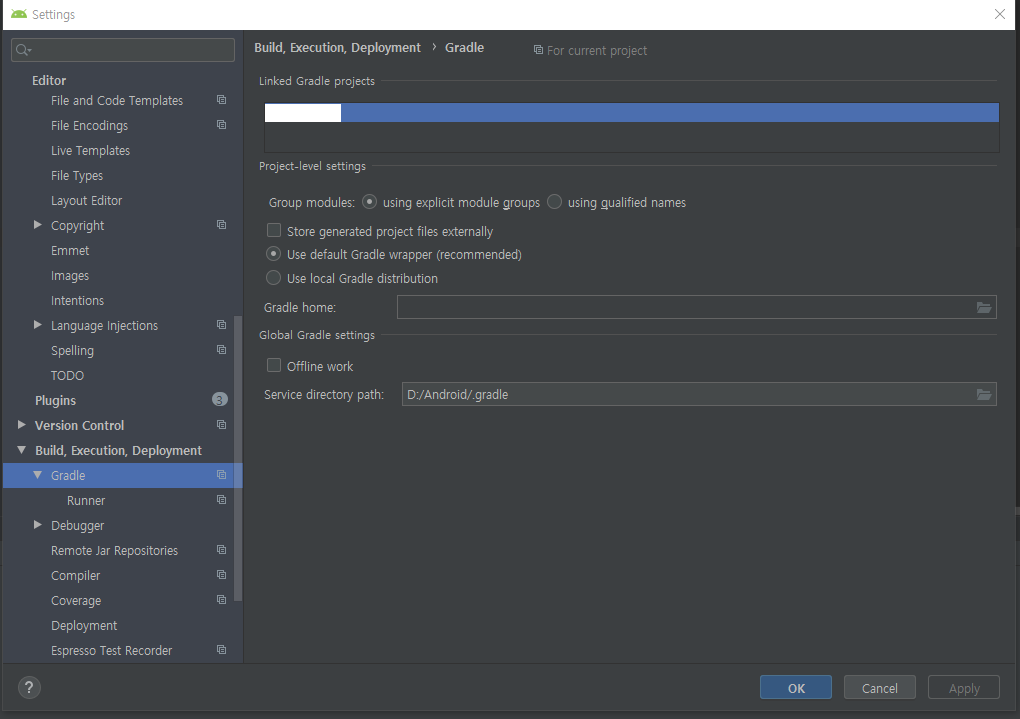The image size is (1020, 719).
Task: Click project-level icon beside Copyright
Action: point(221,224)
